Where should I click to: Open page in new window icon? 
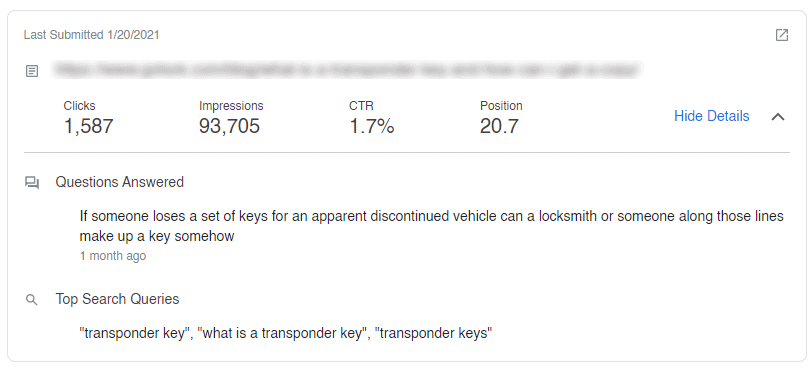pos(781,35)
